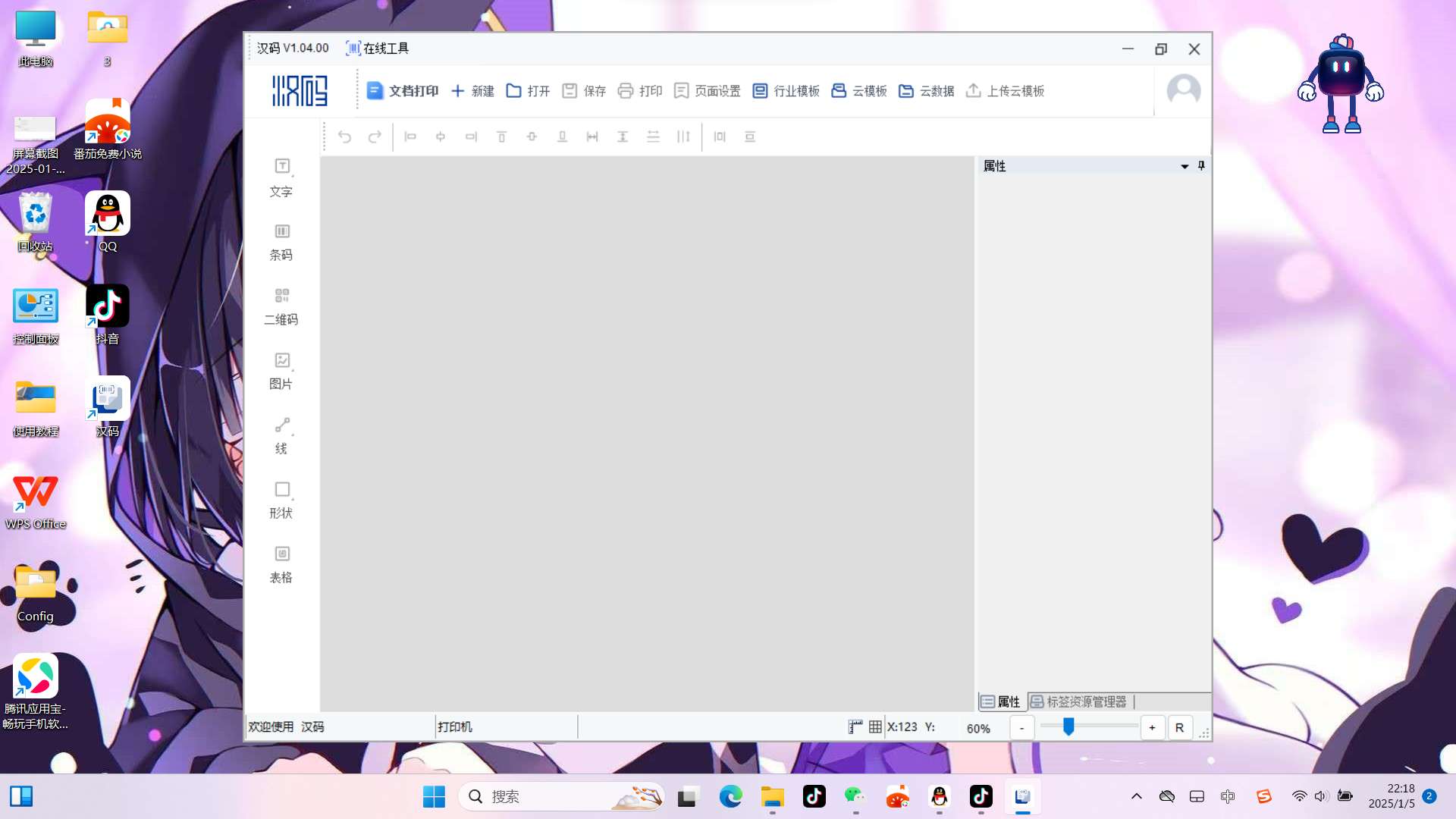Open 行业模板 industry templates
This screenshot has width=1456, height=819.
[x=786, y=91]
